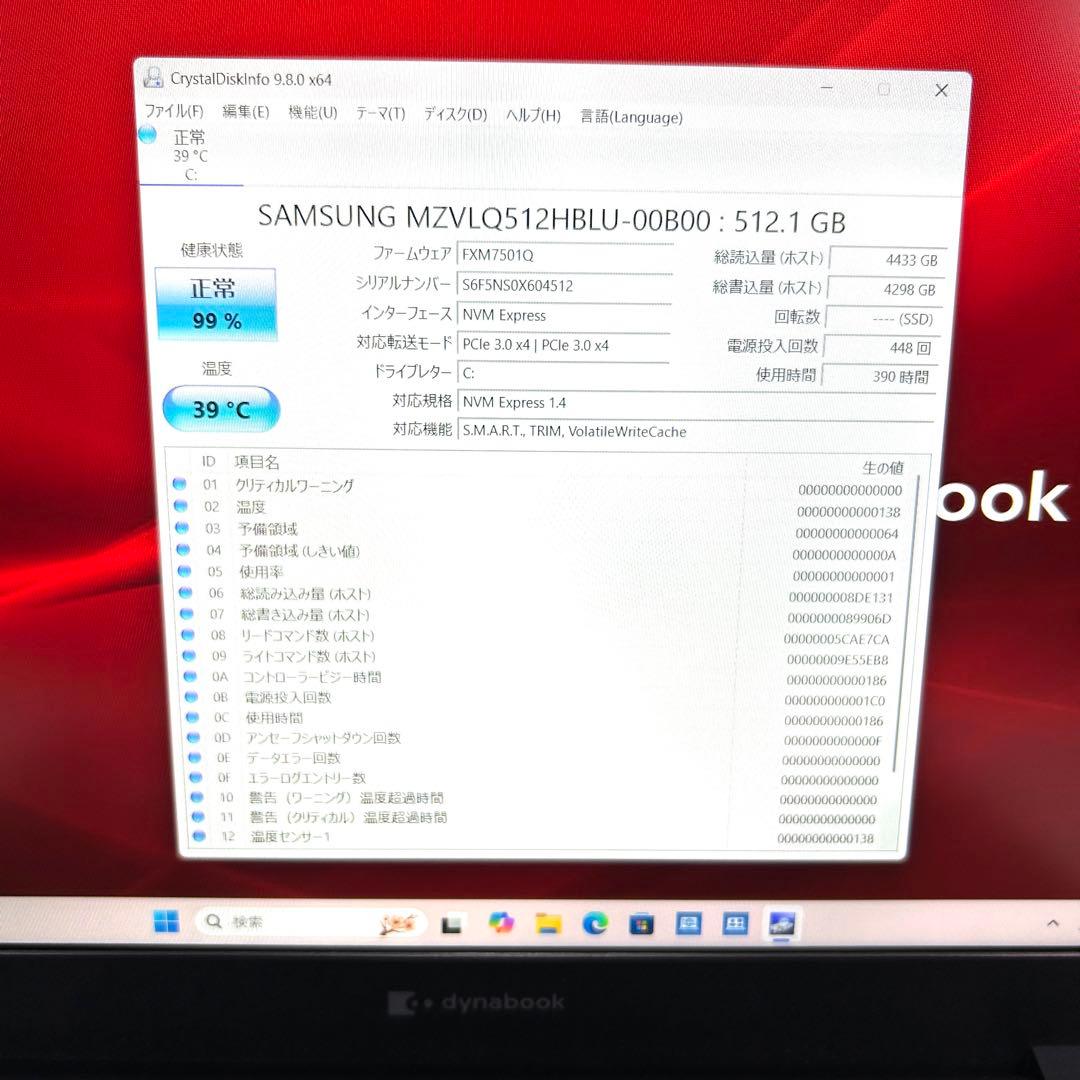Click status icon for 0E データエラー回数
Image resolution: width=1080 pixels, height=1080 pixels.
195,757
